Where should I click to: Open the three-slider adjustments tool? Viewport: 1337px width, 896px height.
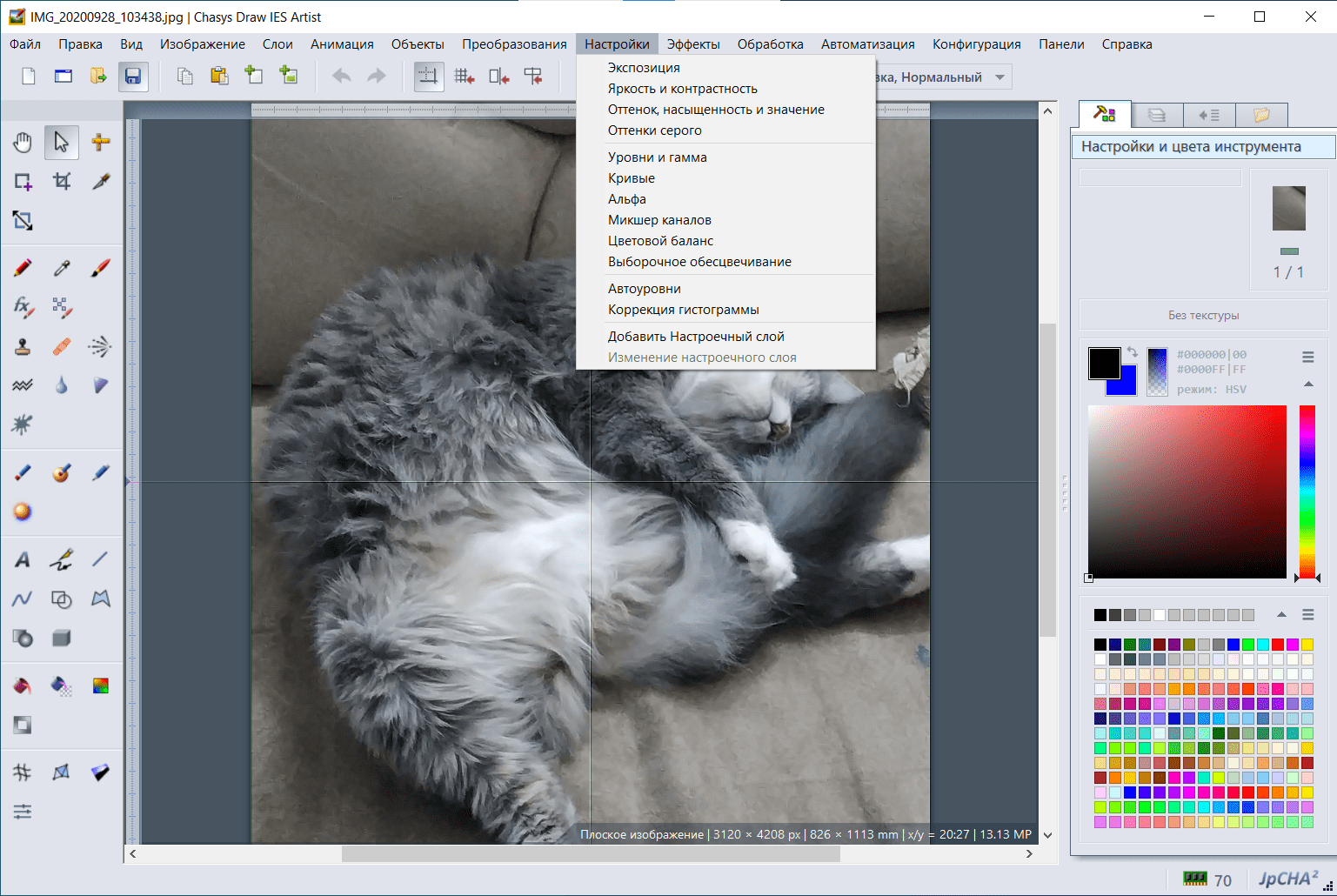(23, 812)
